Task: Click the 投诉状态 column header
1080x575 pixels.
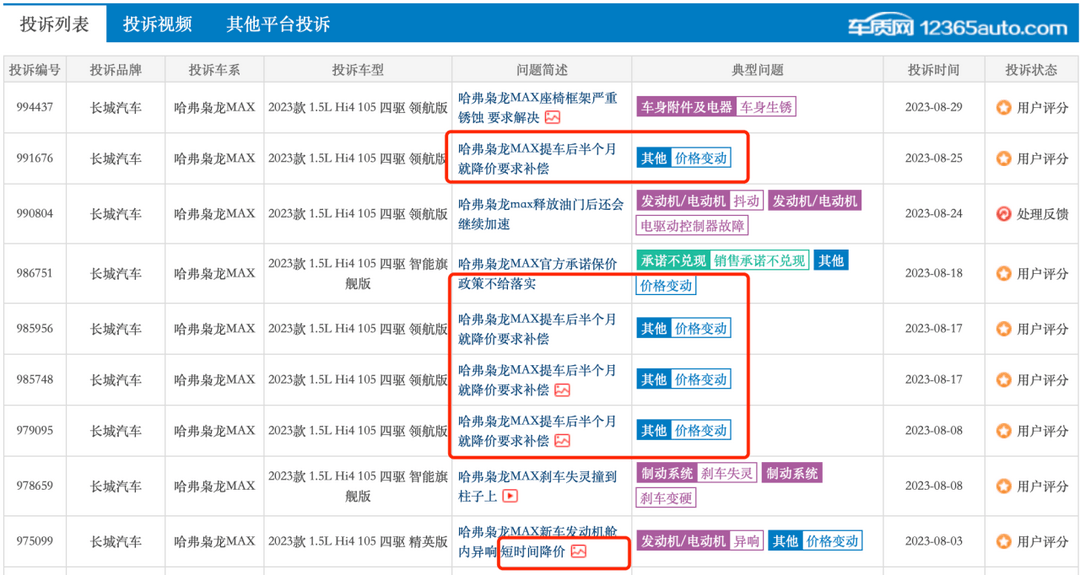Action: click(1031, 70)
